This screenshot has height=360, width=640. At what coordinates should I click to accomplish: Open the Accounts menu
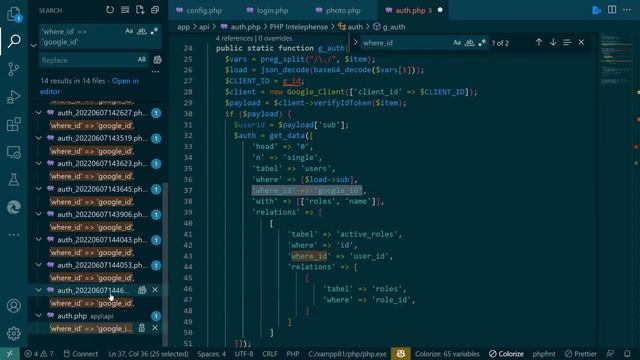pos(14,306)
